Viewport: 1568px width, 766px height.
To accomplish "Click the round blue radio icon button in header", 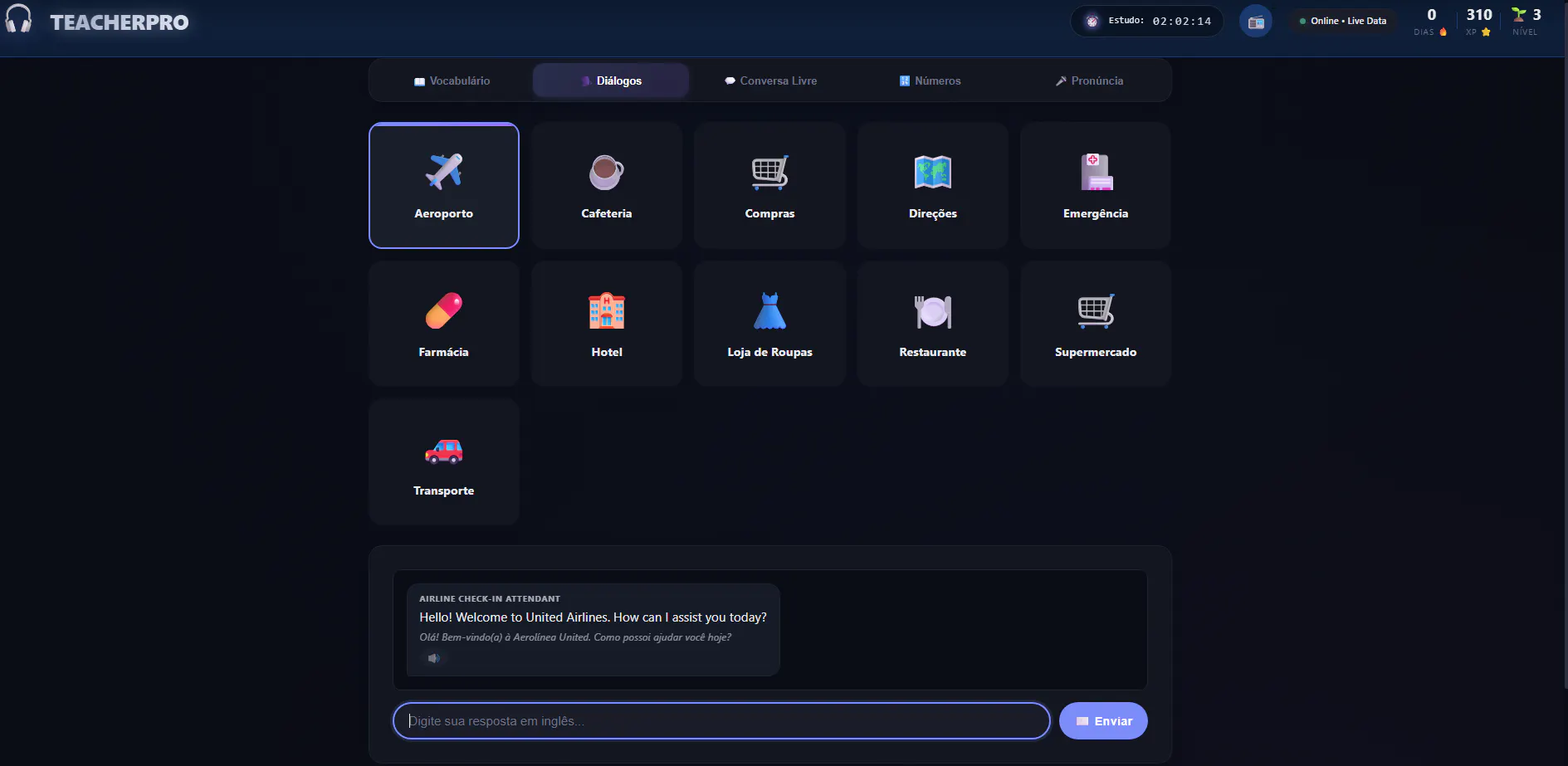I will [x=1256, y=22].
